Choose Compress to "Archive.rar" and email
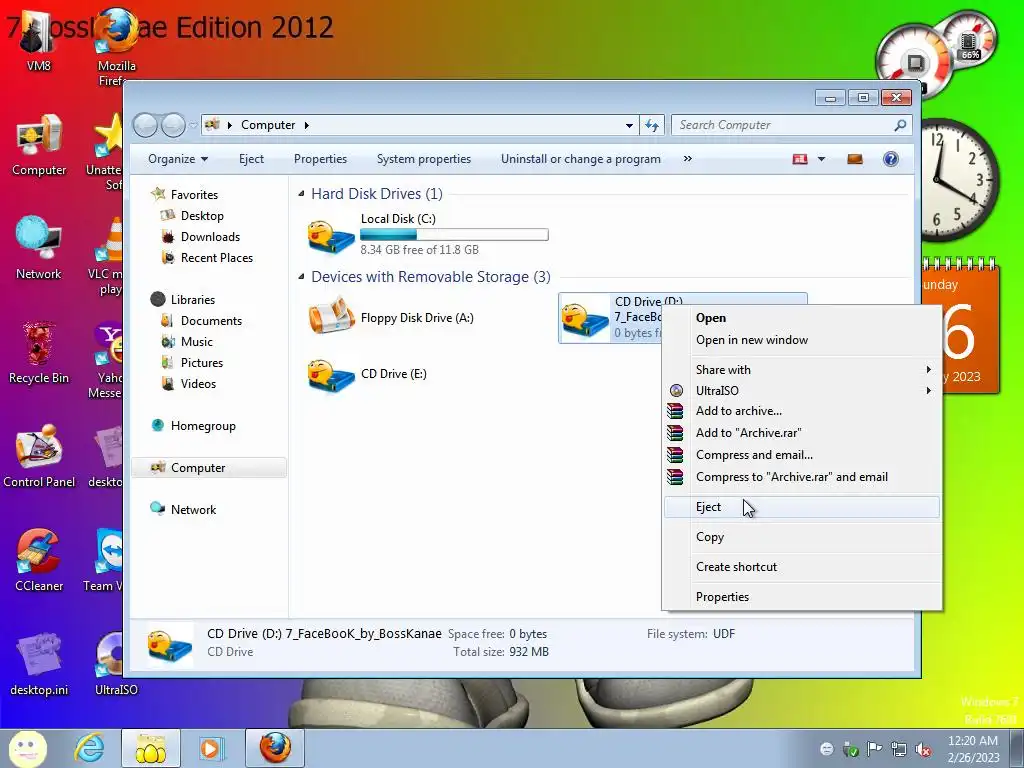 pyautogui.click(x=802, y=477)
